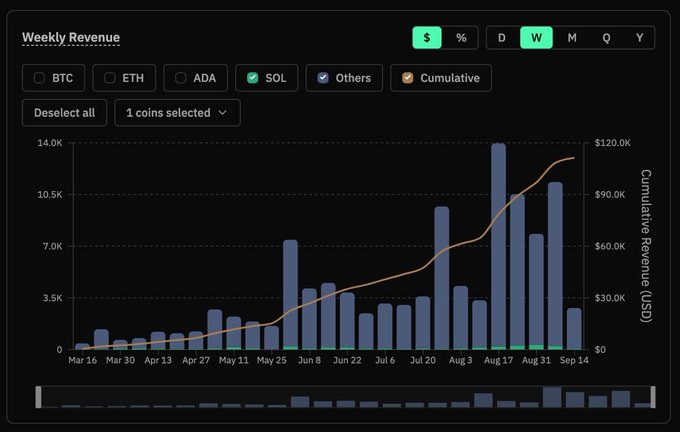680x432 pixels.
Task: Select weekly (W) interval
Action: tap(536, 38)
